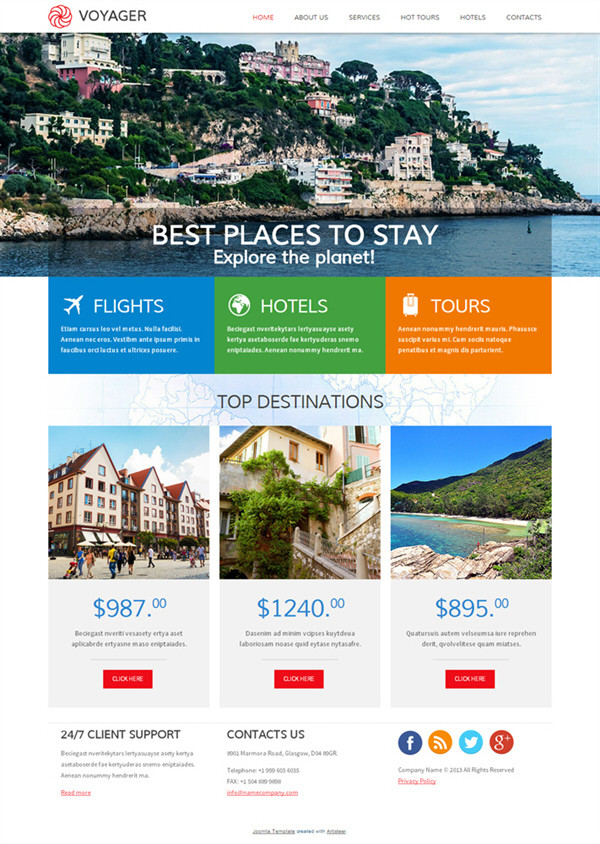Open the Hot Tours menu item

tap(420, 17)
